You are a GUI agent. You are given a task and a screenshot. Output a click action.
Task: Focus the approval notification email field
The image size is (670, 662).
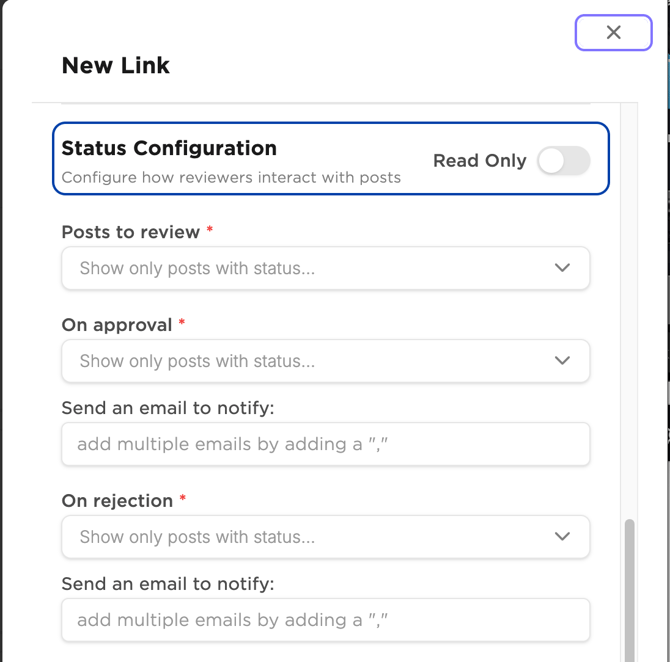tap(325, 444)
